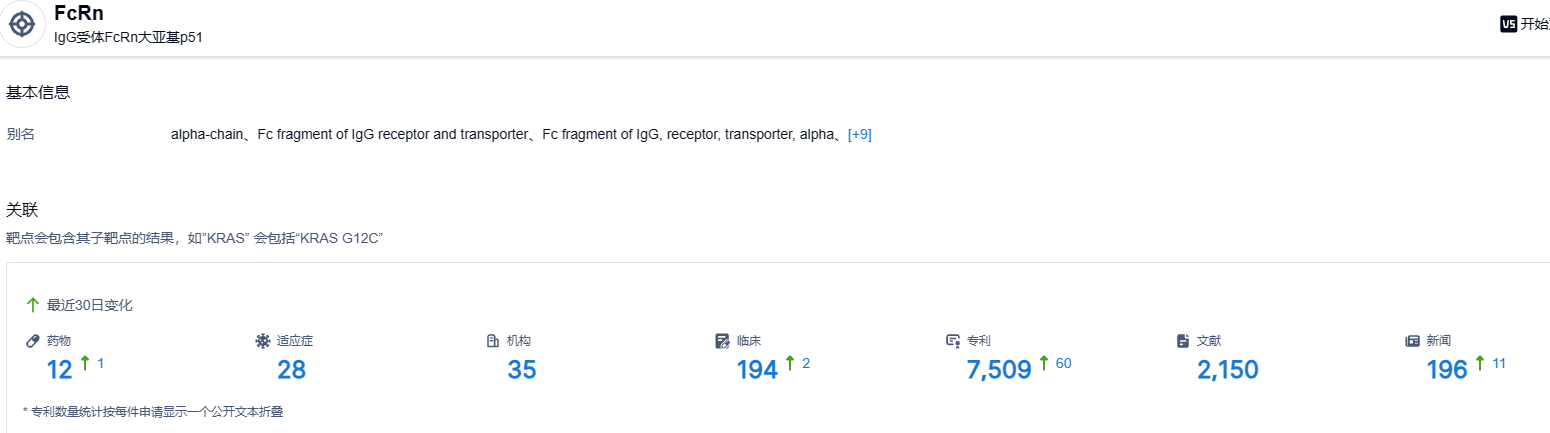Open the 7,509 patents count
Image resolution: width=1550 pixels, height=433 pixels.
[x=998, y=370]
